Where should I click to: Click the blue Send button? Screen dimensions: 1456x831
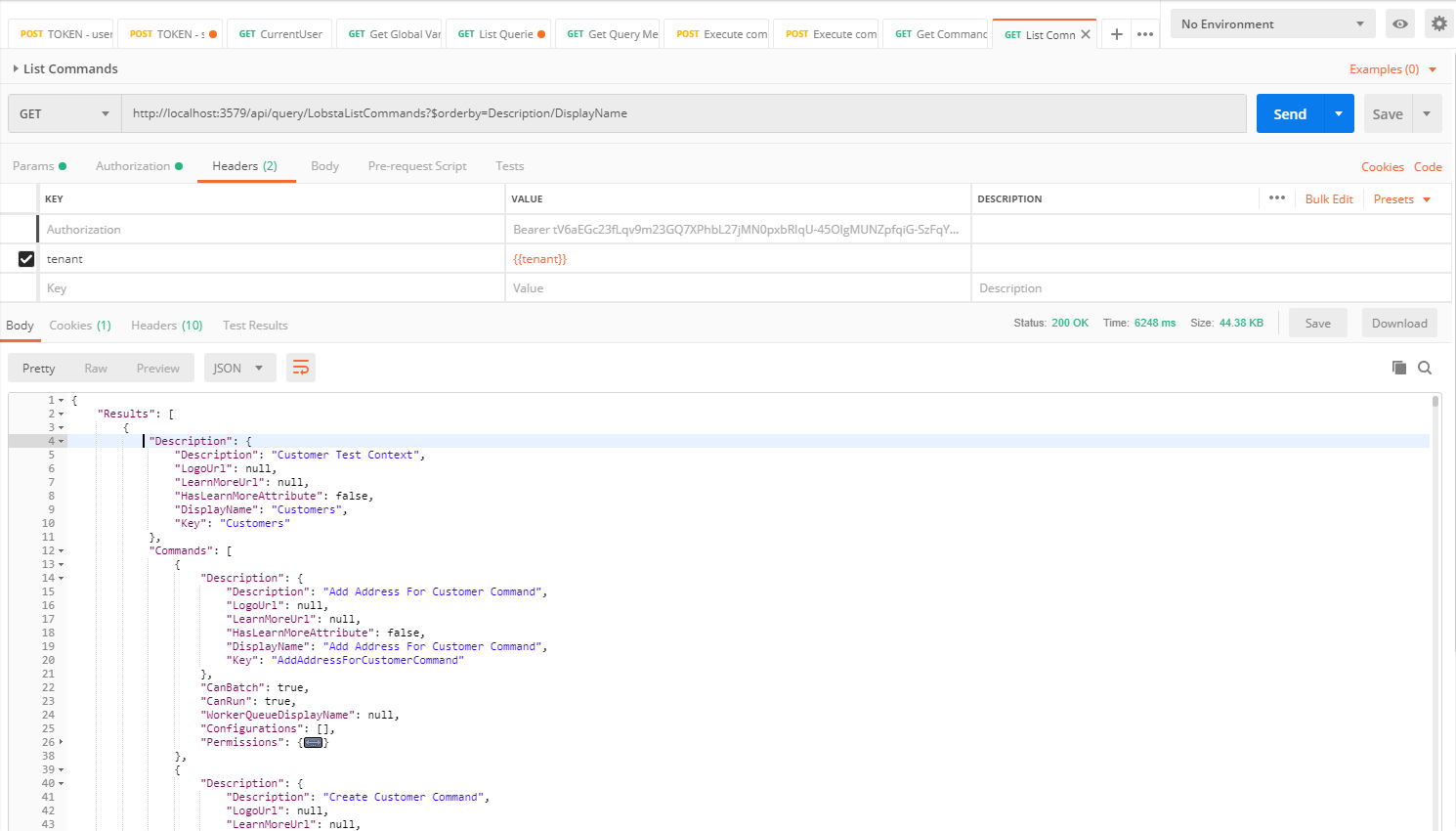1290,113
